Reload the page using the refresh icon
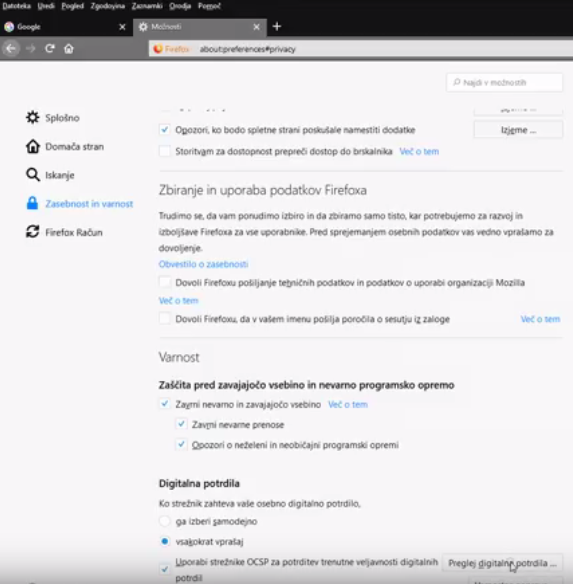Image resolution: width=573 pixels, height=584 pixels. tap(50, 48)
